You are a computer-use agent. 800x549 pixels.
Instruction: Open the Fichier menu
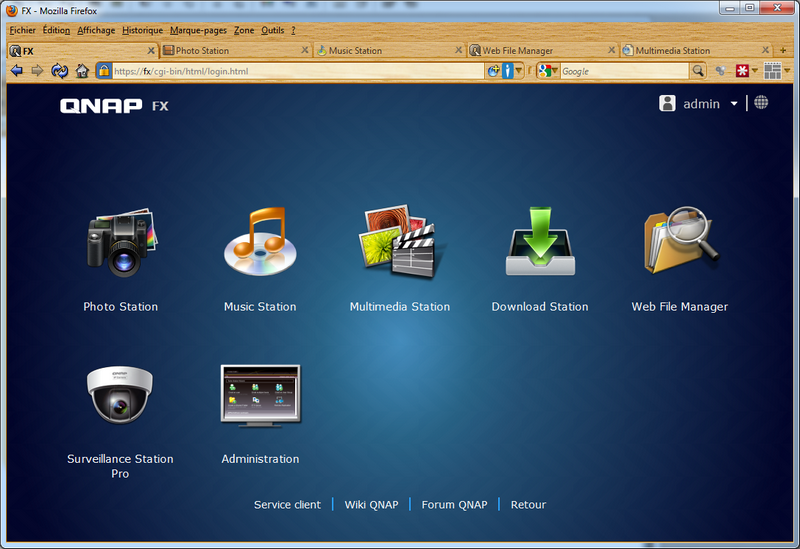[x=22, y=30]
